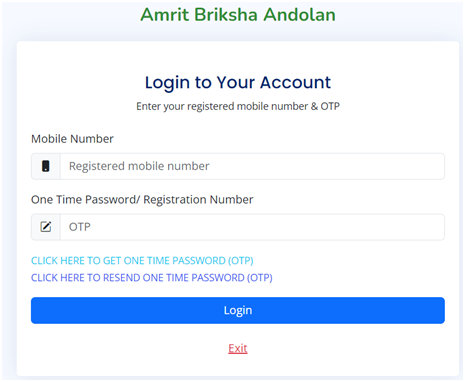Image resolution: width=465 pixels, height=382 pixels.
Task: Click the '(OTP)' text in the get password link
Action: click(241, 261)
